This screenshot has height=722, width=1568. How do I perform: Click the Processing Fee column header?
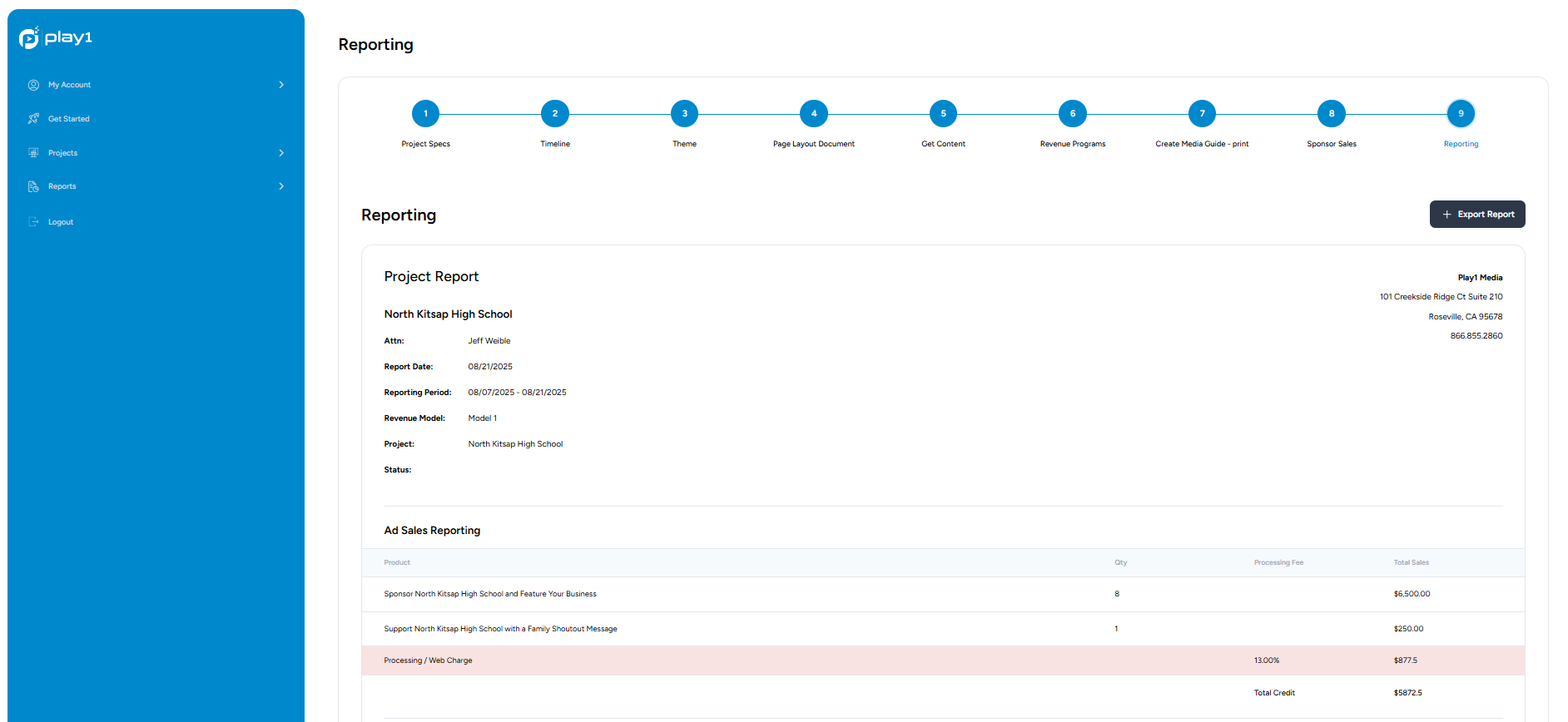click(x=1278, y=562)
